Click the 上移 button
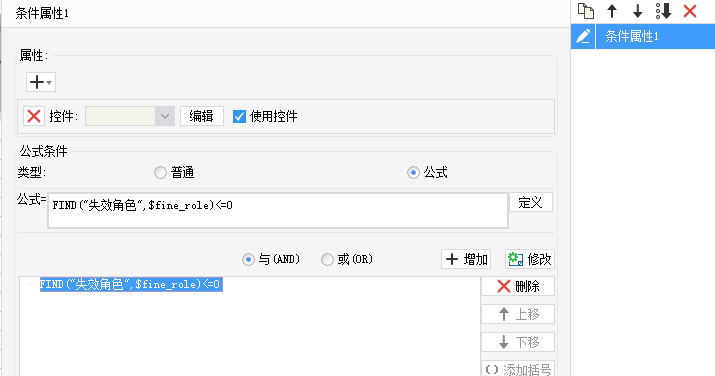The width and height of the screenshot is (715, 376). pos(518,314)
